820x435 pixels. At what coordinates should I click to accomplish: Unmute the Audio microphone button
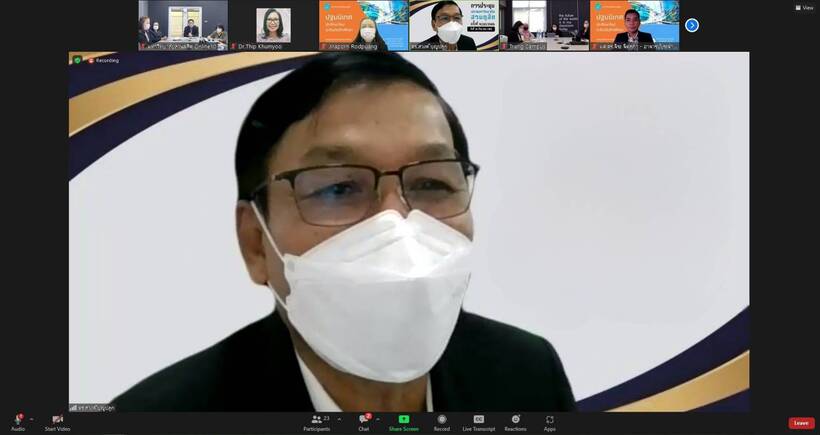(x=18, y=422)
